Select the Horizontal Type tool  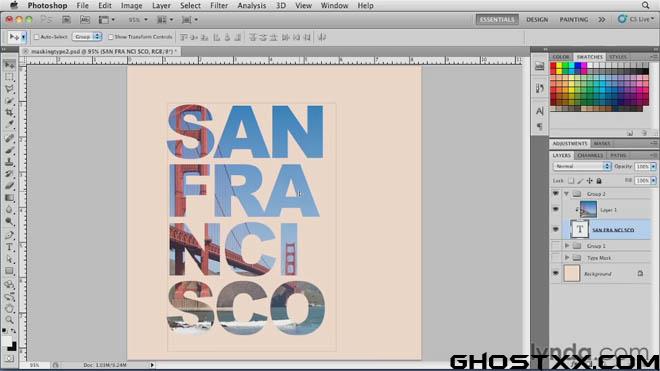[9, 248]
